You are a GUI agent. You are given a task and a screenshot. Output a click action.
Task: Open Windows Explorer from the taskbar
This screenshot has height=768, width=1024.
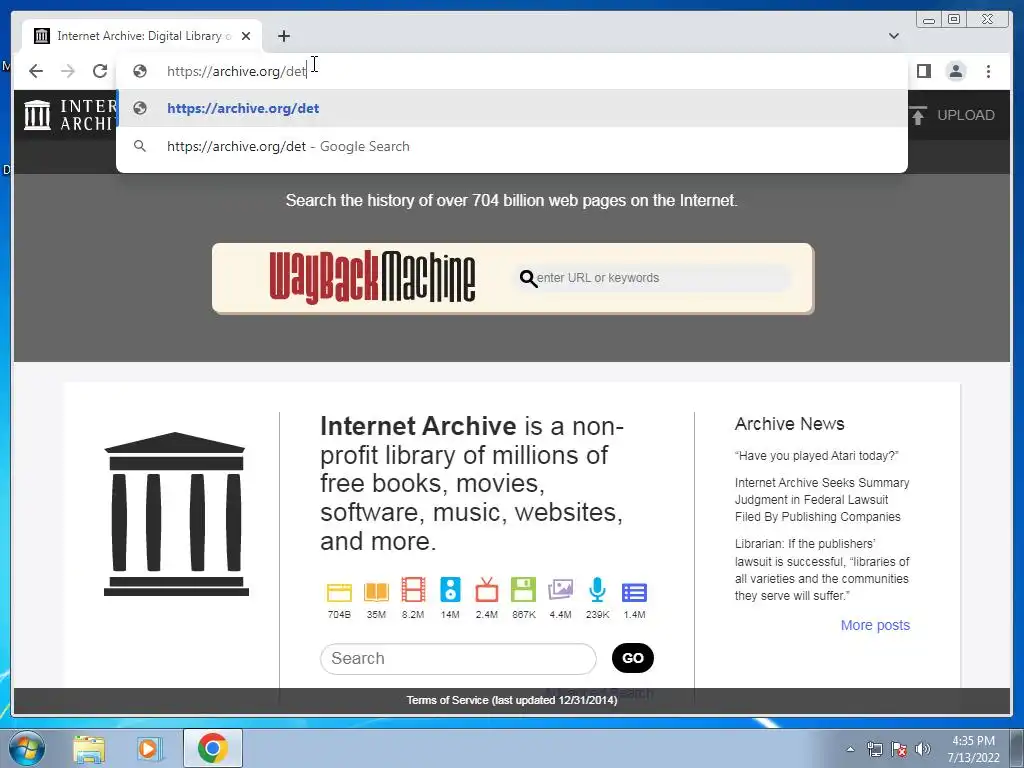[x=89, y=748]
